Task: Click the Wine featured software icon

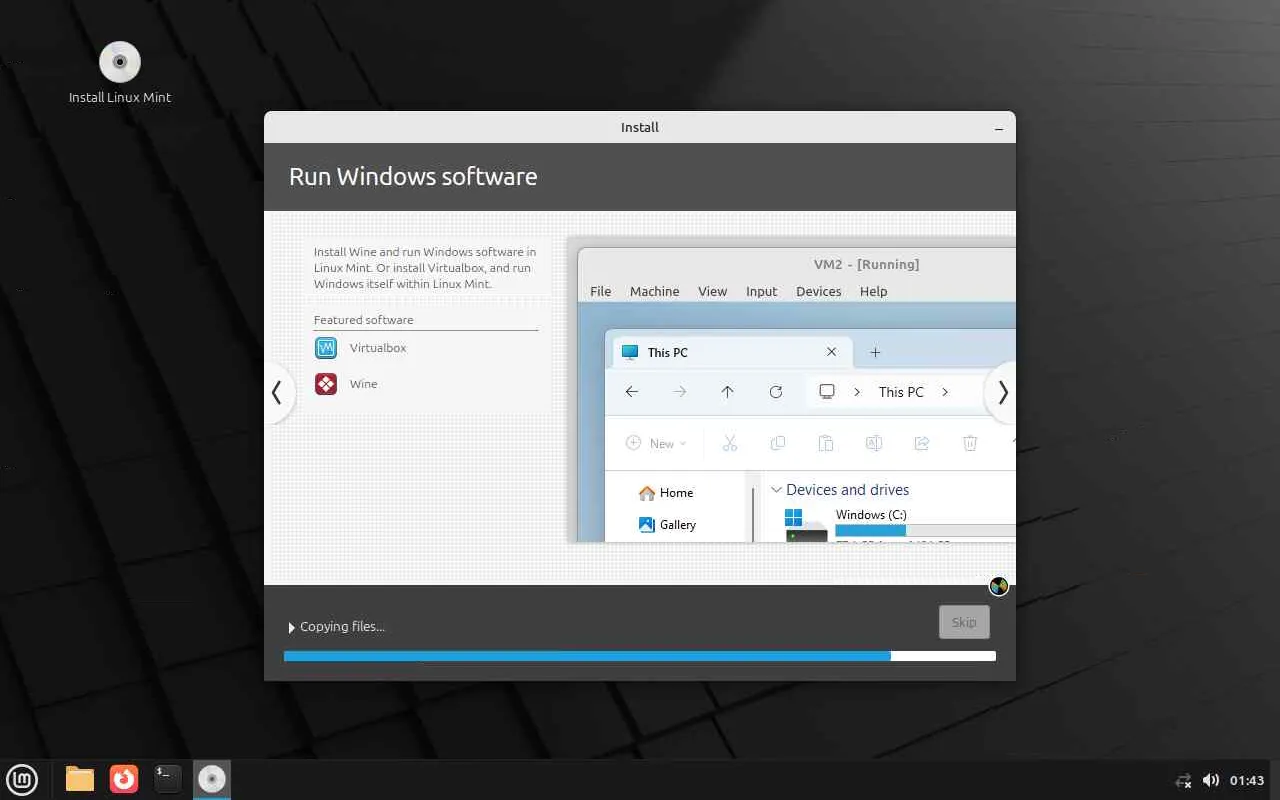Action: coord(326,384)
